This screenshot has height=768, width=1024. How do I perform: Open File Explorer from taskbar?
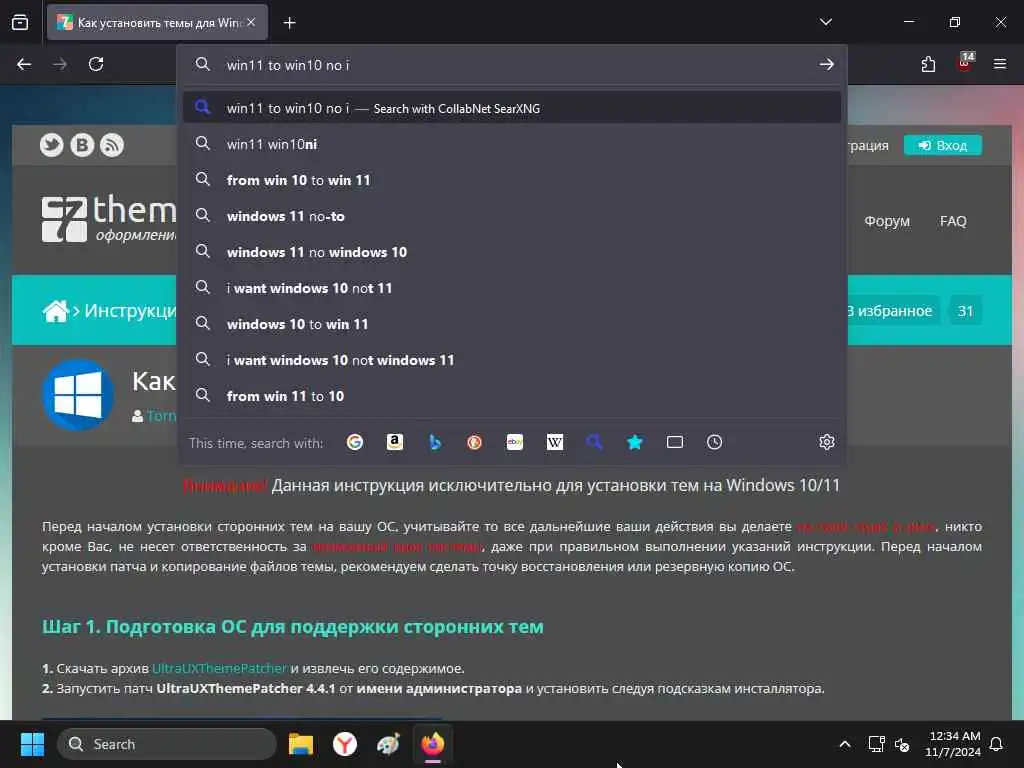point(300,744)
